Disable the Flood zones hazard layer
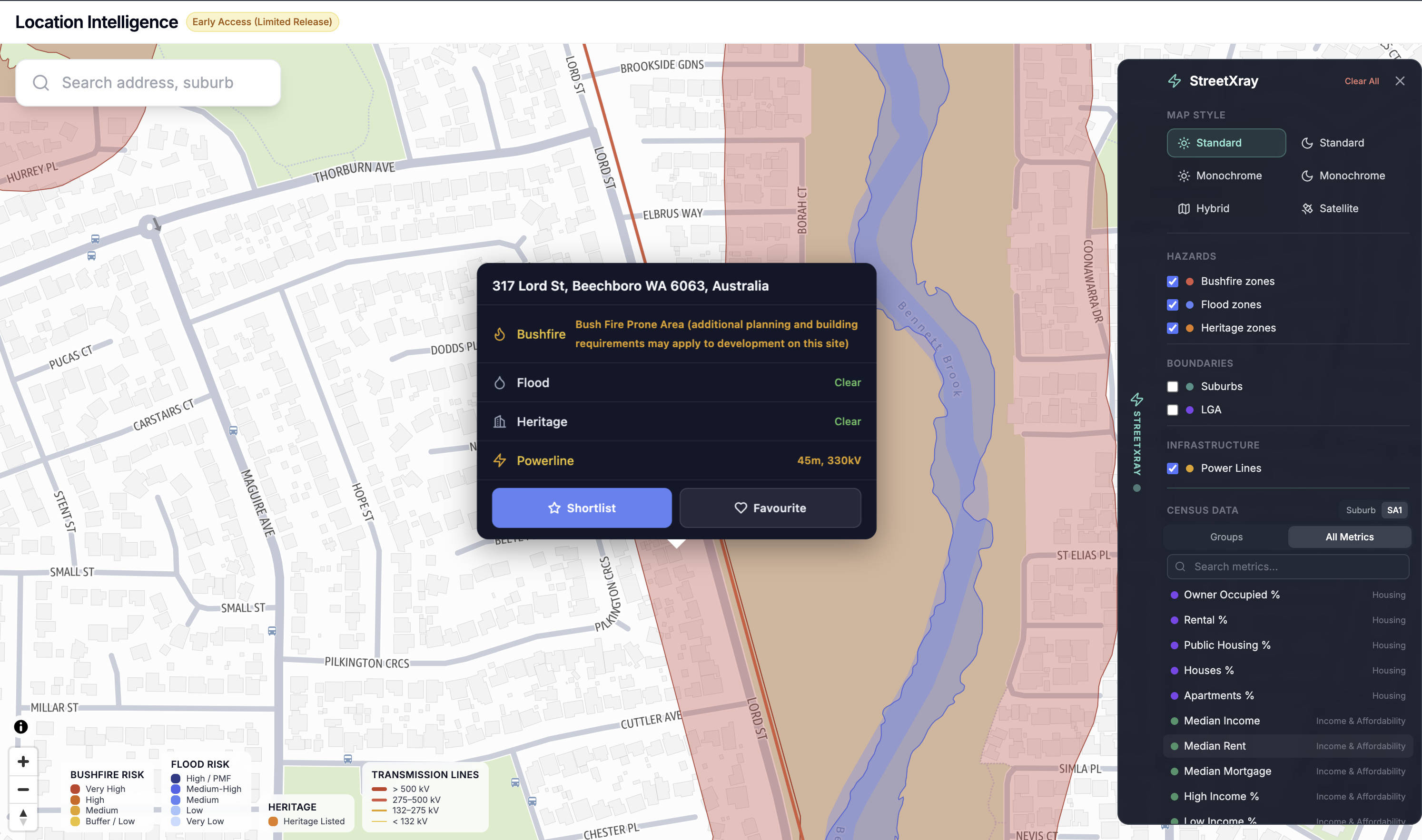 pyautogui.click(x=1172, y=304)
